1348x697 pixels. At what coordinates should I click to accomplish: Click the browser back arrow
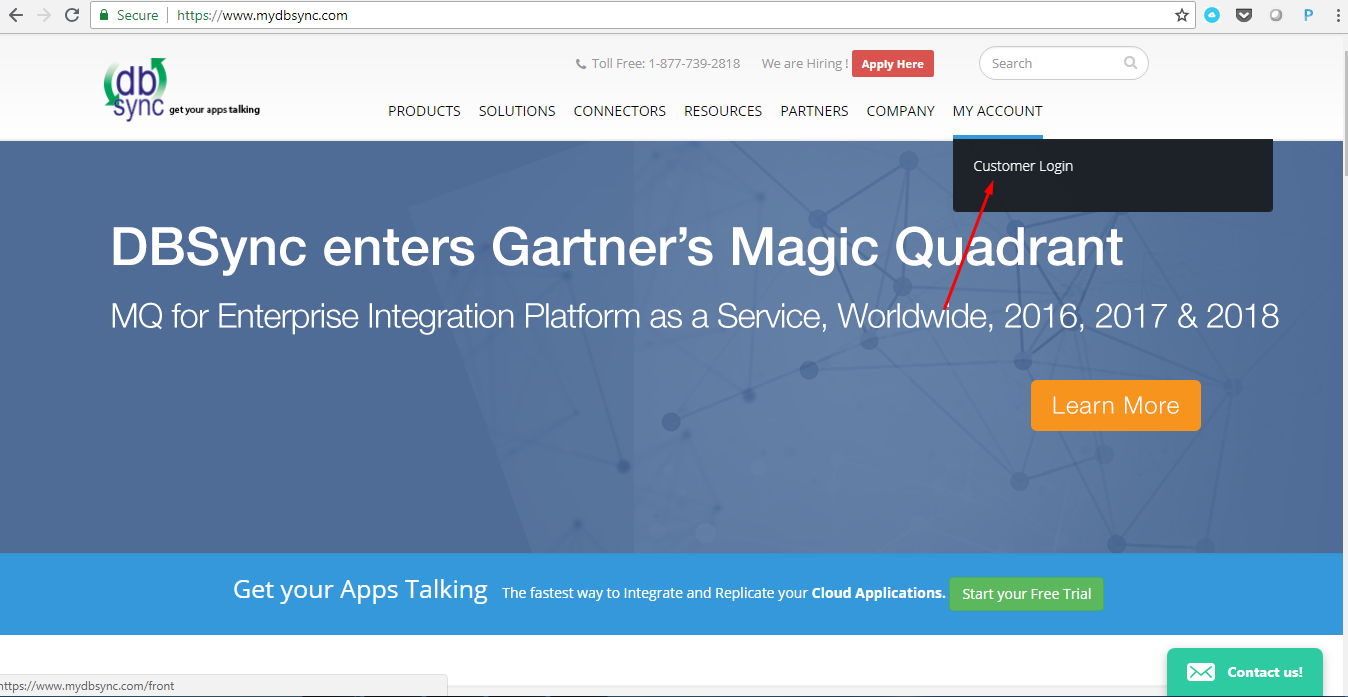[16, 15]
